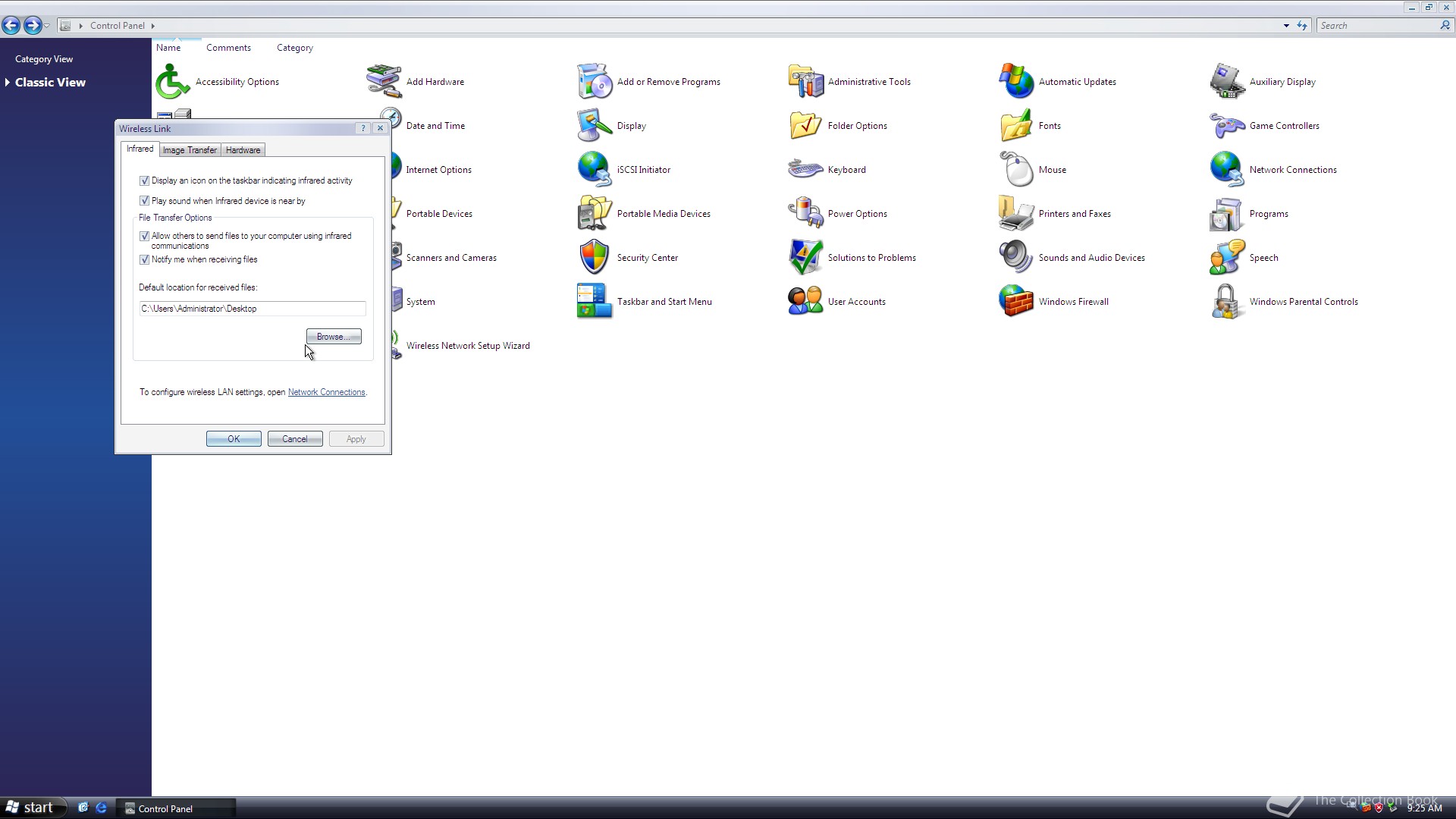1456x819 pixels.
Task: Open the Security Center shield icon
Action: point(594,258)
